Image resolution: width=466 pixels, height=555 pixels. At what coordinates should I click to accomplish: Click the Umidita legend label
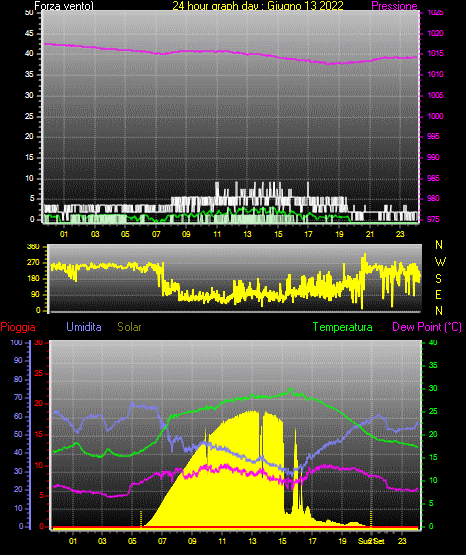[x=84, y=327]
